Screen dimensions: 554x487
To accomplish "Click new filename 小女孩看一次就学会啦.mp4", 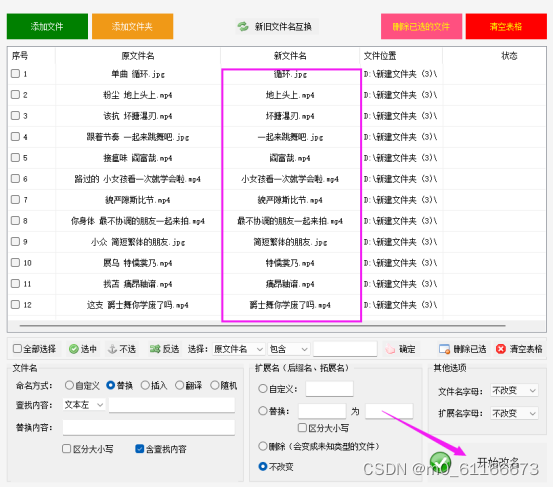I will tap(290, 179).
